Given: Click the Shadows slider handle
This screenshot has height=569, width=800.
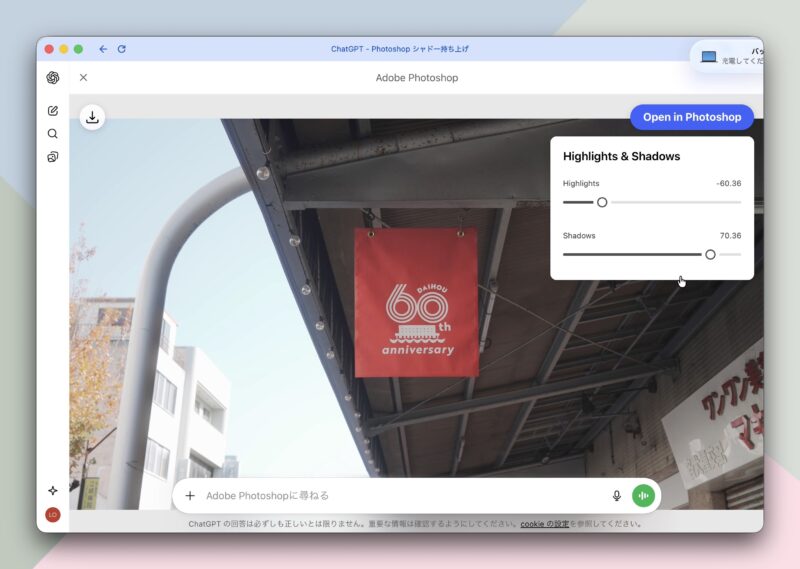Looking at the screenshot, I should [710, 254].
